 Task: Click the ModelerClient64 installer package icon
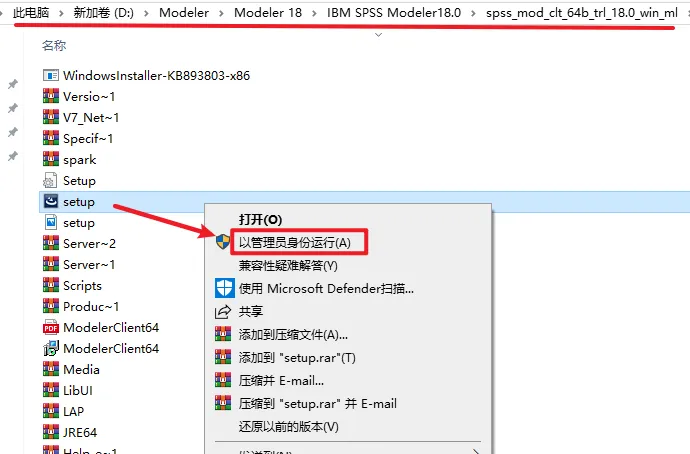coord(51,348)
